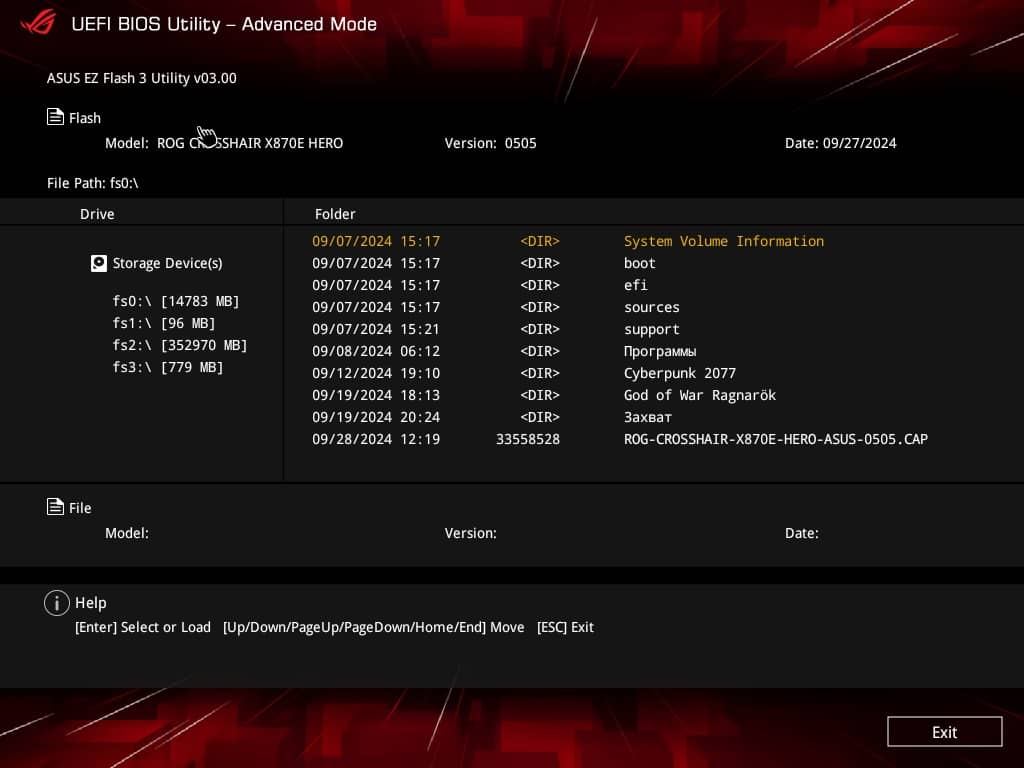1024x768 pixels.
Task: Click the Flash section document icon
Action: (55, 117)
